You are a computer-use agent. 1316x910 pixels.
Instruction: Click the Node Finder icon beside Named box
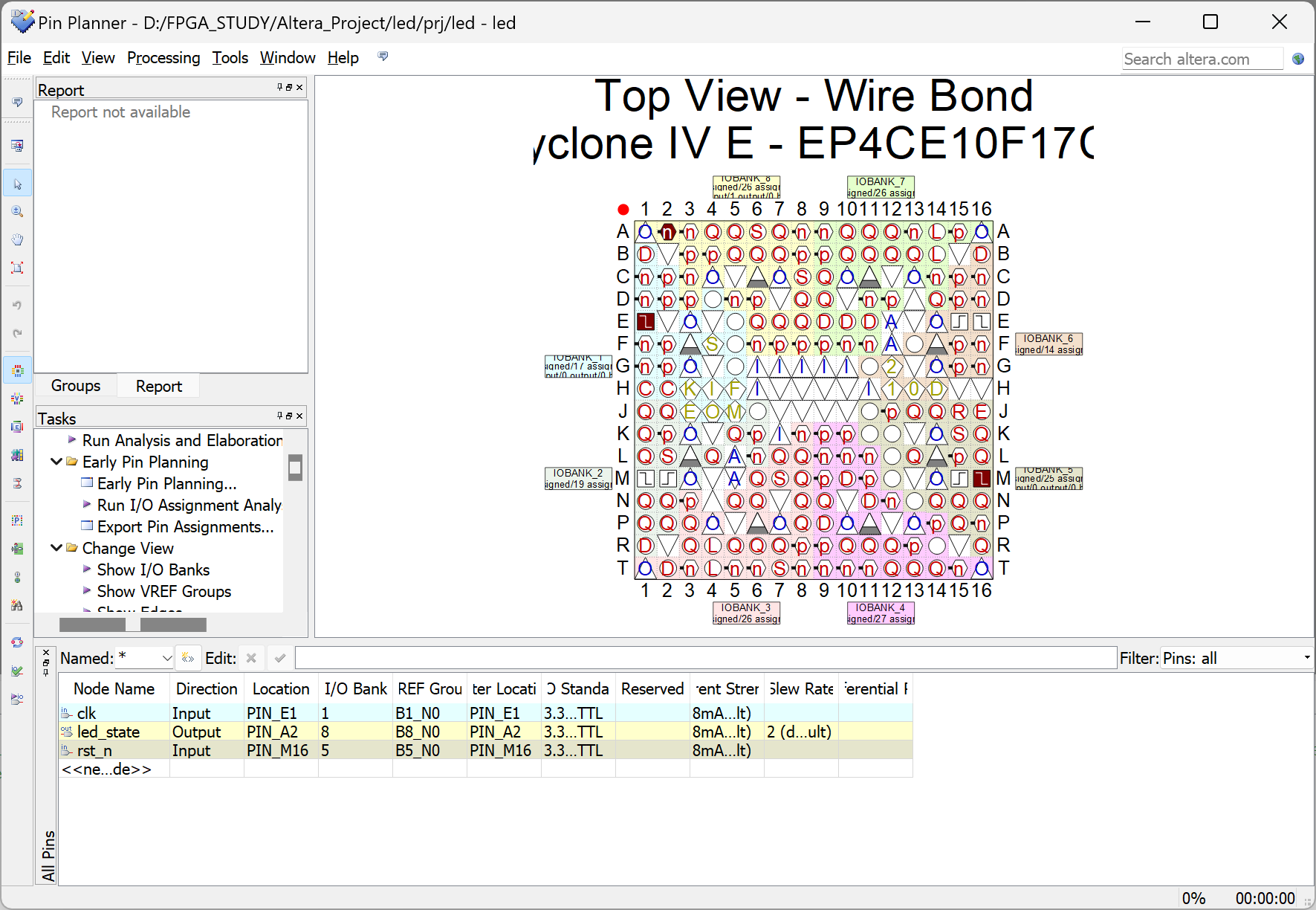[188, 658]
